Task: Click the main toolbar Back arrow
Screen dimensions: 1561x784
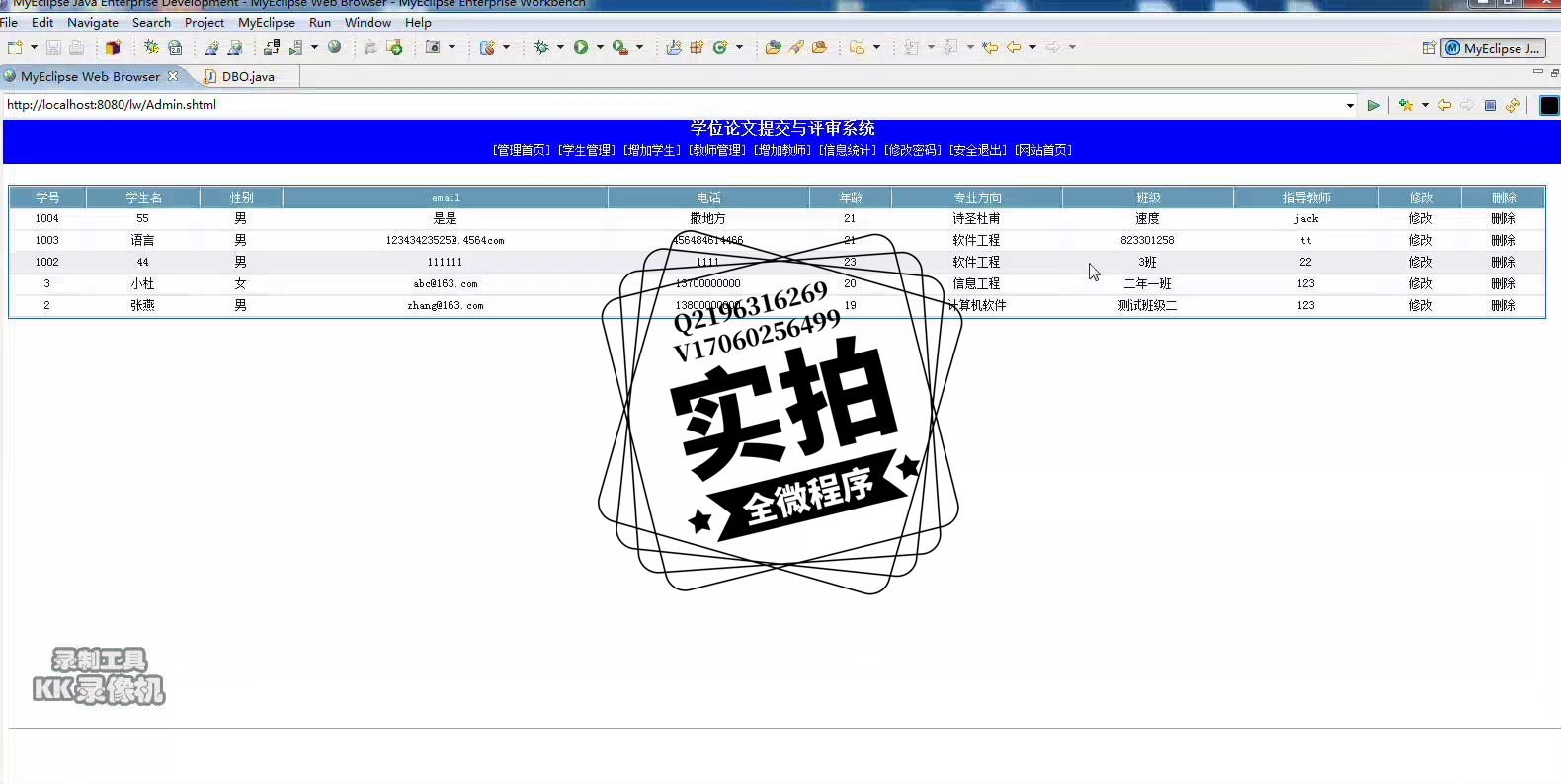Action: point(1014,47)
